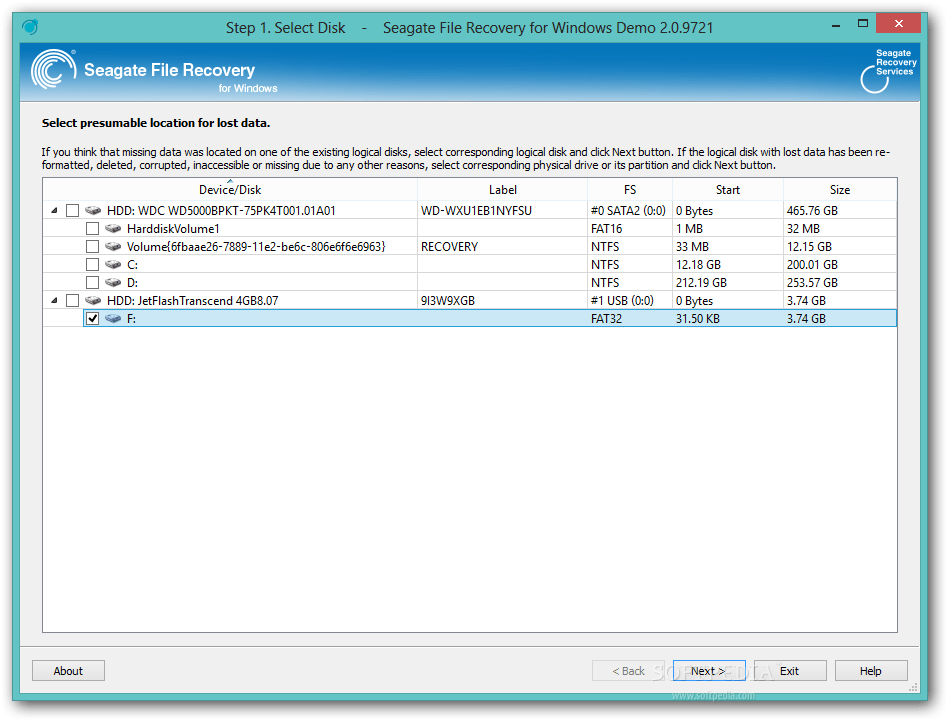Check the JetFlashTranscend checkbox
Image resolution: width=948 pixels, height=721 pixels.
click(72, 300)
